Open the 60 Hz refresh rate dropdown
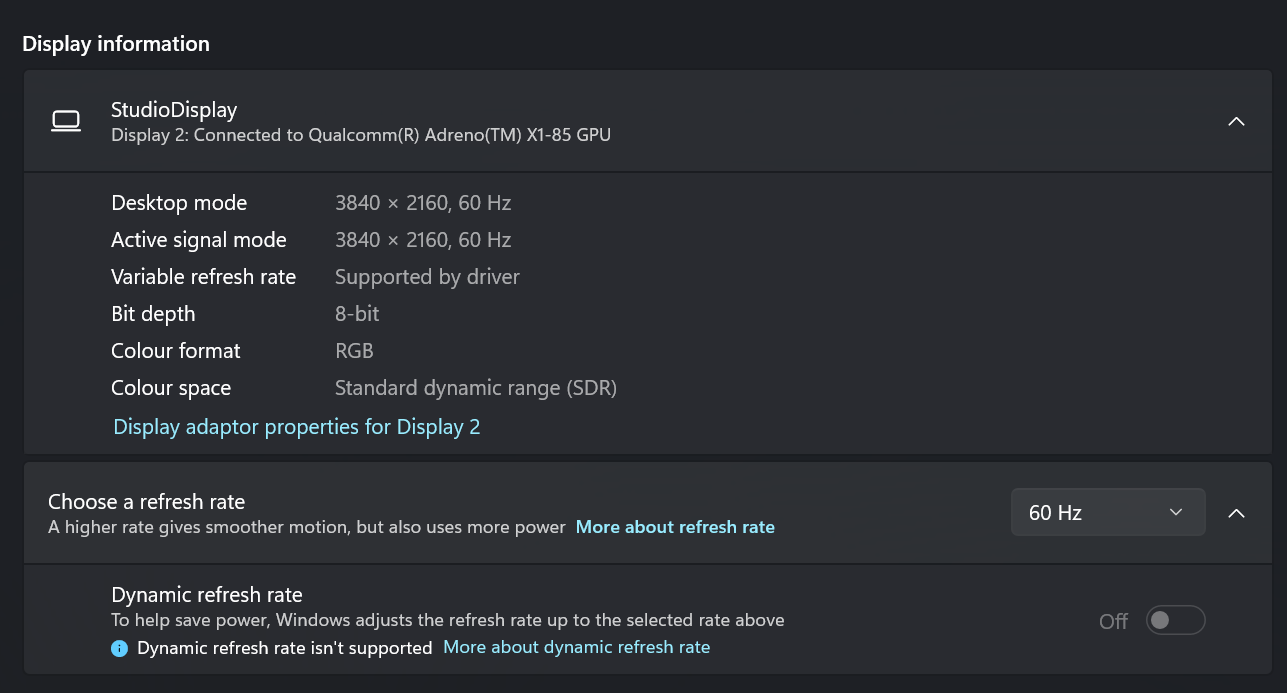 click(x=1108, y=513)
